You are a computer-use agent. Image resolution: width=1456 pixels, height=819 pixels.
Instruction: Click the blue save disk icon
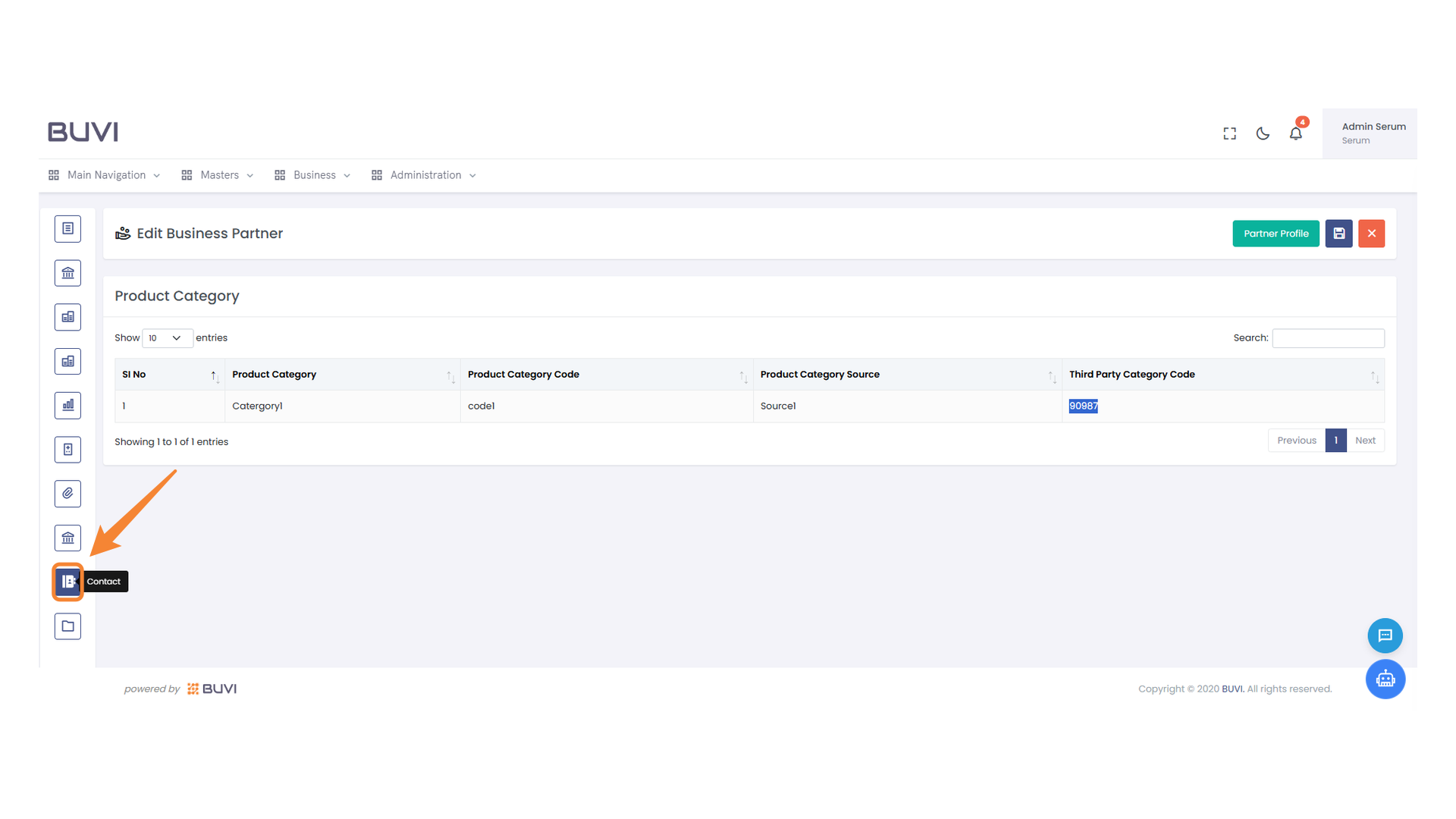[x=1338, y=234]
